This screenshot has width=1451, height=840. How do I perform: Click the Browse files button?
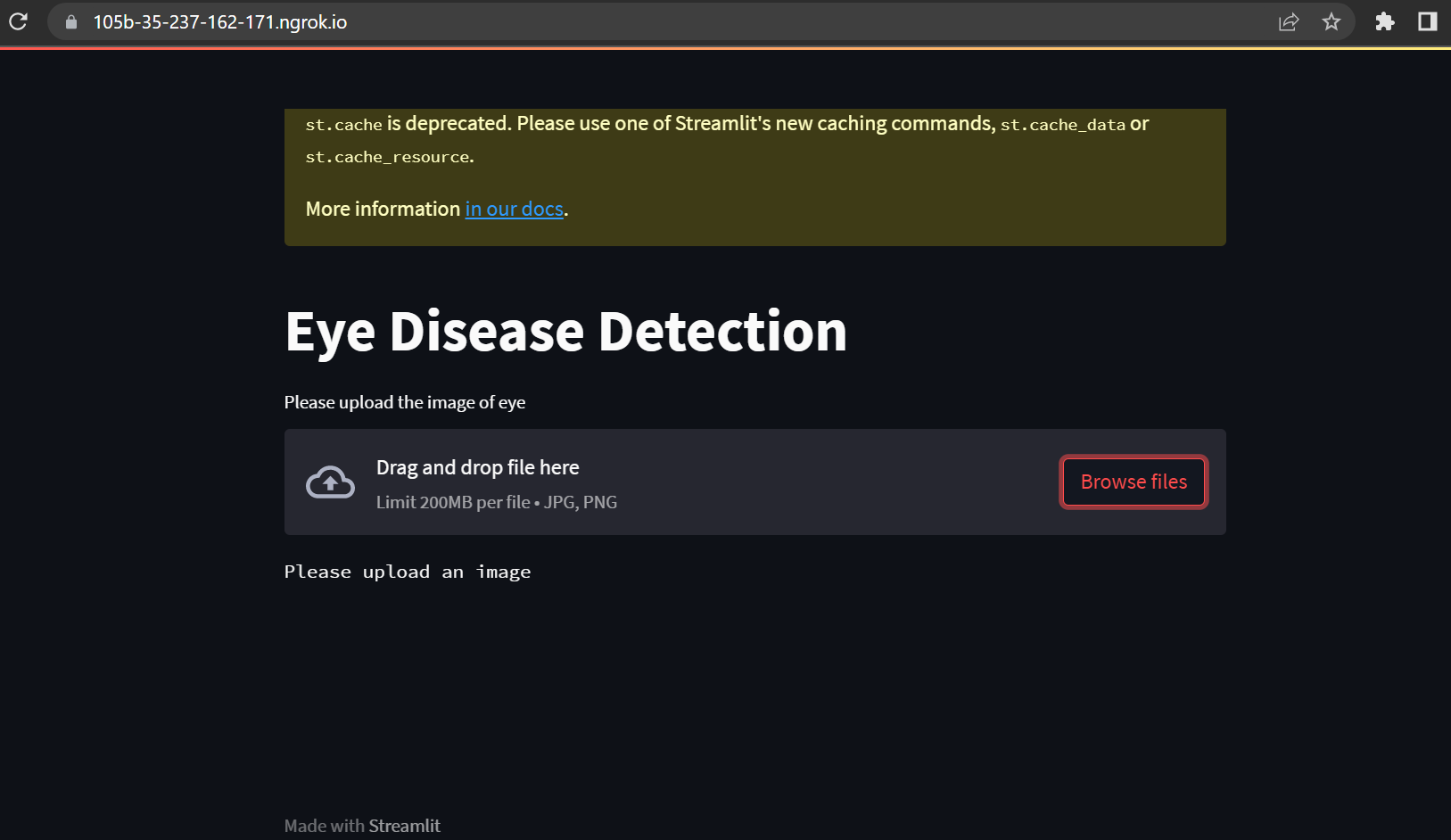[x=1134, y=482]
